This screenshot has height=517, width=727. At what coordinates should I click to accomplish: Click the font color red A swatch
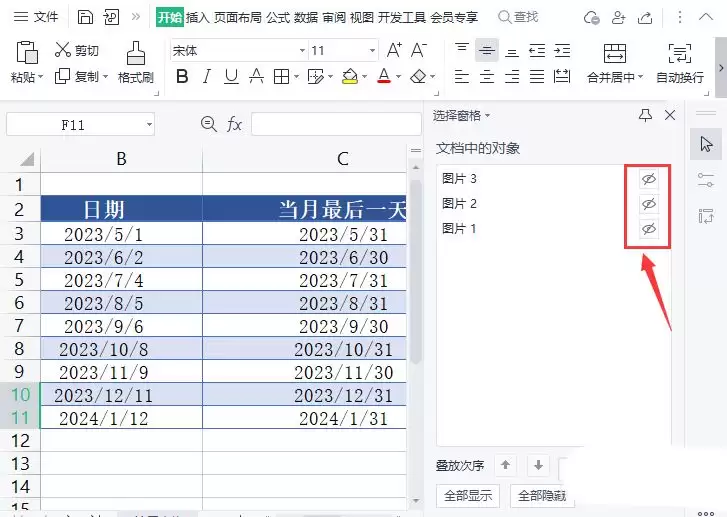pos(384,77)
